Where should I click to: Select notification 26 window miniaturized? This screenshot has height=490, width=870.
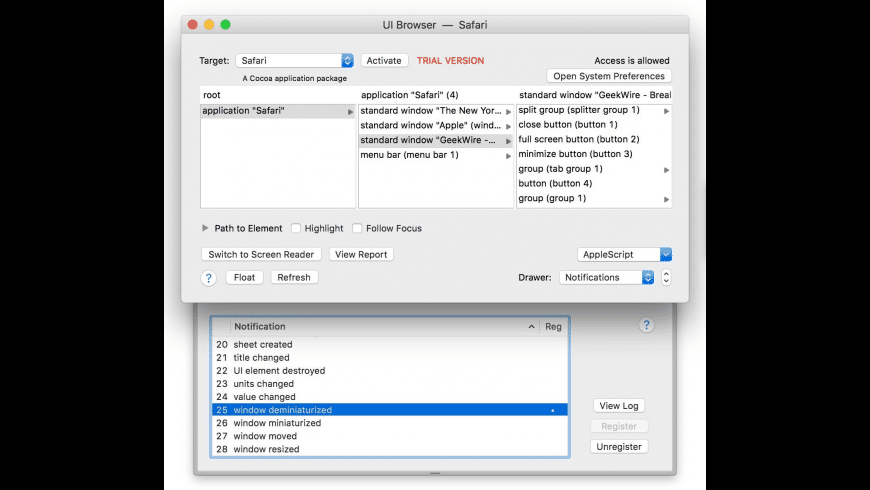pos(390,423)
